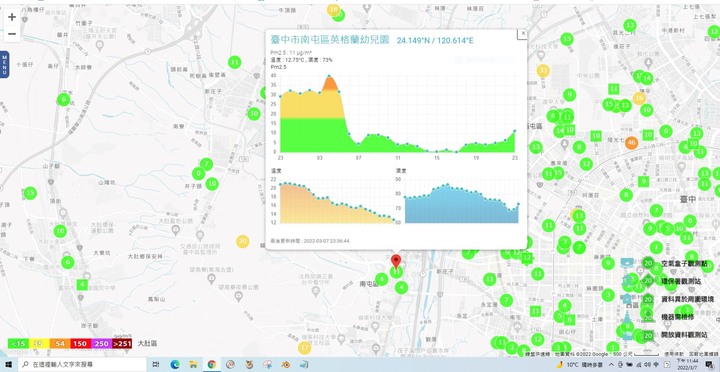The width and height of the screenshot is (720, 372).
Task: Open the 回報地圖錯誤 map link
Action: coord(703,355)
